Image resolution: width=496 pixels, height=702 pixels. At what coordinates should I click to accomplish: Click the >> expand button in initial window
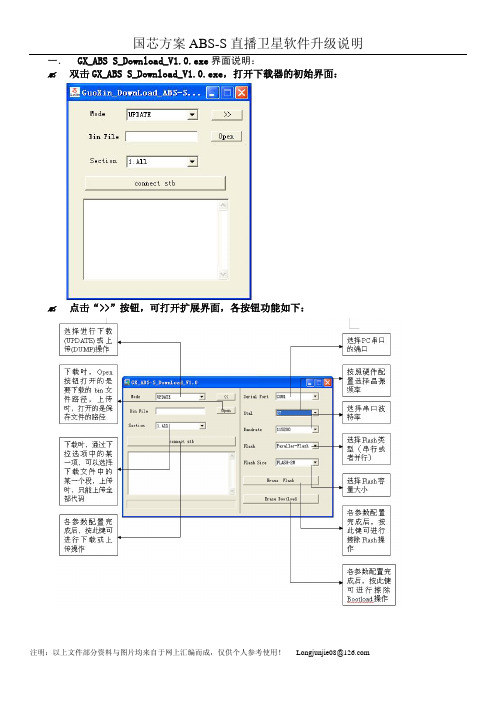click(x=227, y=115)
